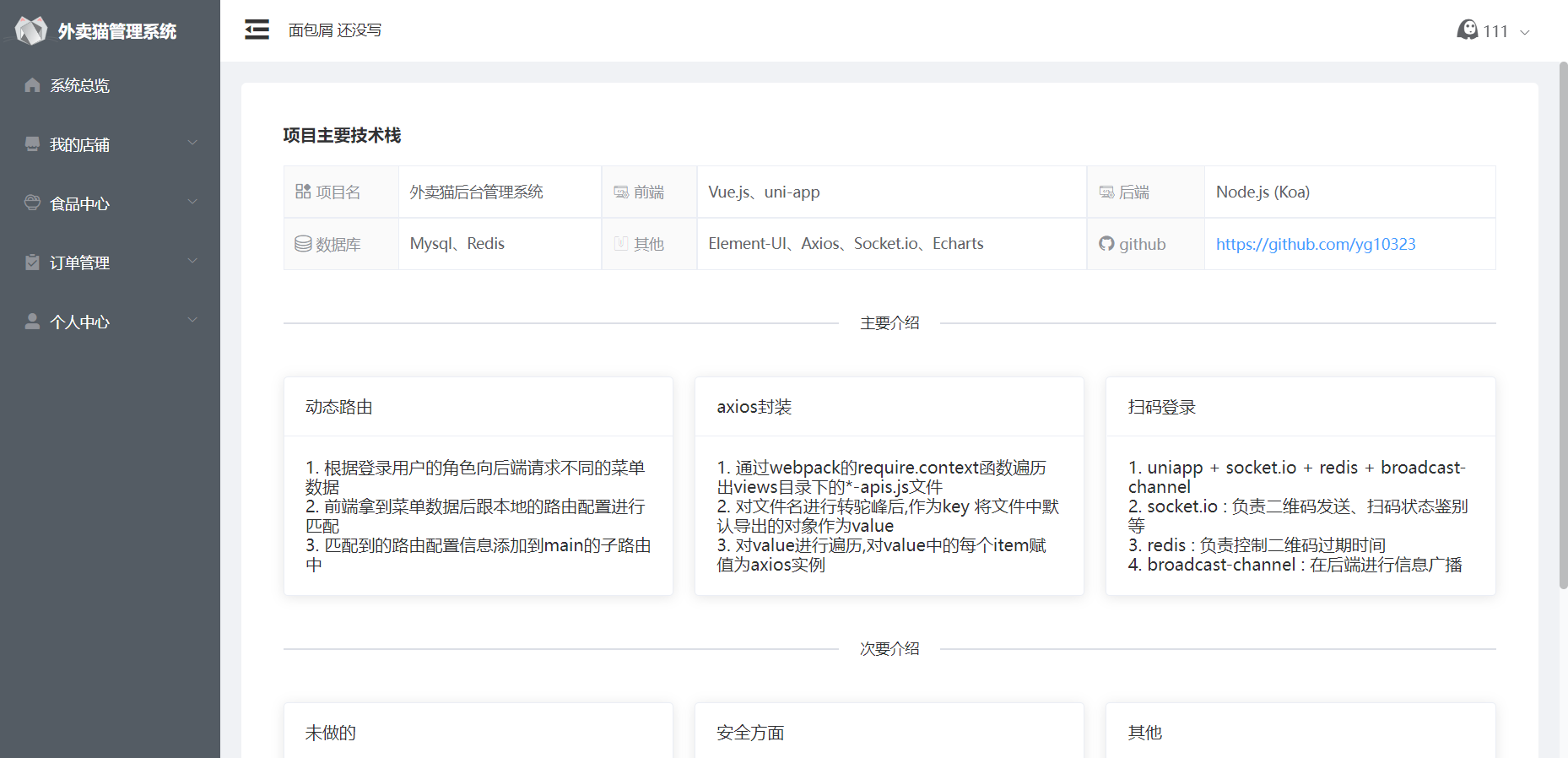Click the 未做的 card header
The width and height of the screenshot is (1568, 758).
[x=479, y=733]
